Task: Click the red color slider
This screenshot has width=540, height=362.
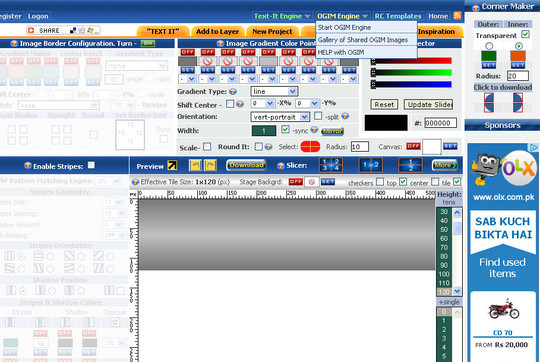Action: (x=412, y=61)
